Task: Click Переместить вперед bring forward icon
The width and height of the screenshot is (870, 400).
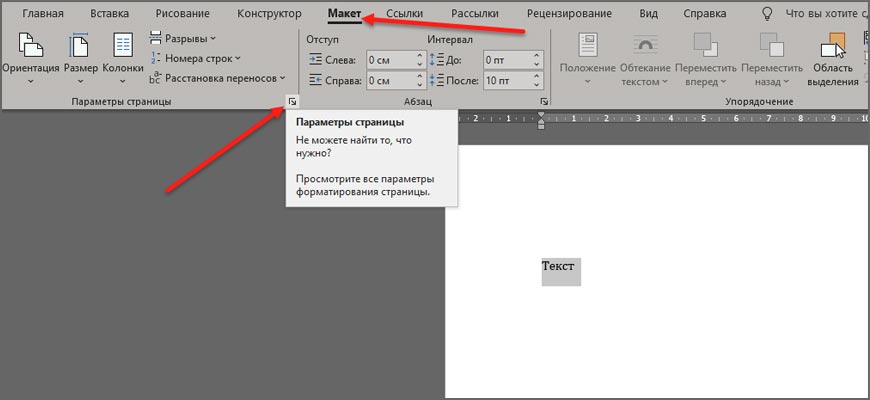Action: [708, 47]
